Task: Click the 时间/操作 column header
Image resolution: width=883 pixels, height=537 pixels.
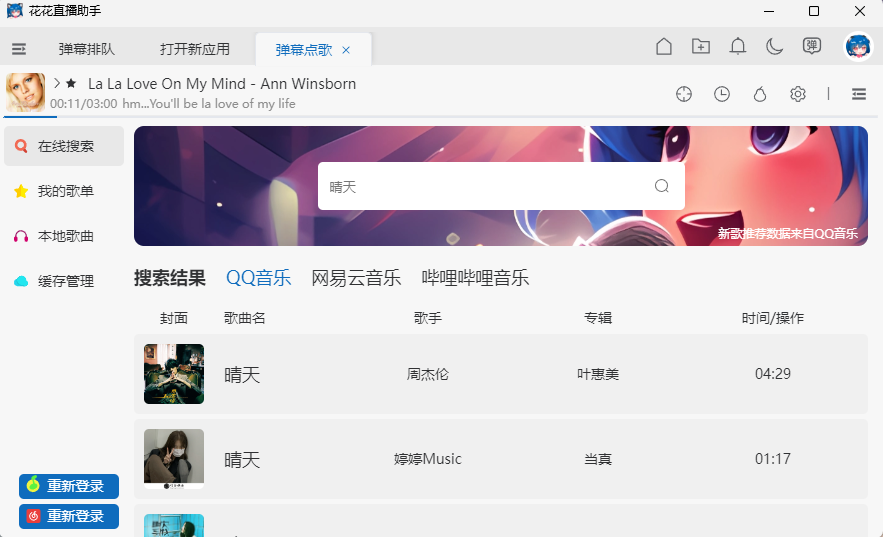Action: pyautogui.click(x=773, y=318)
